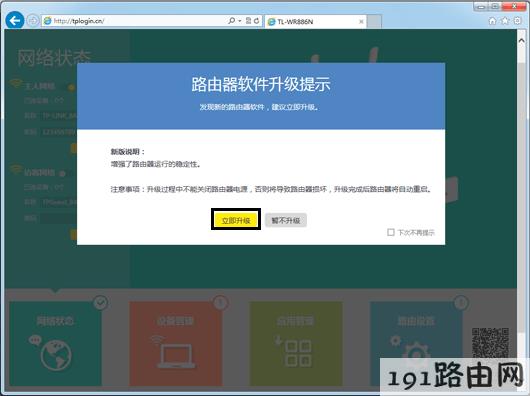Click the 网络状态 heading text
This screenshot has width=530, height=396.
(54, 58)
